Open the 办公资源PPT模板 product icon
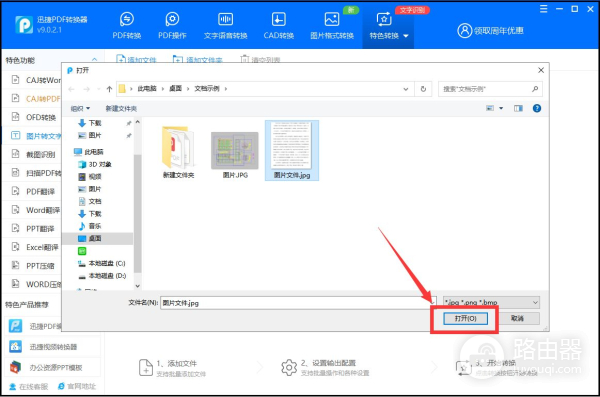Screen dimensions: 600x397 [15, 367]
